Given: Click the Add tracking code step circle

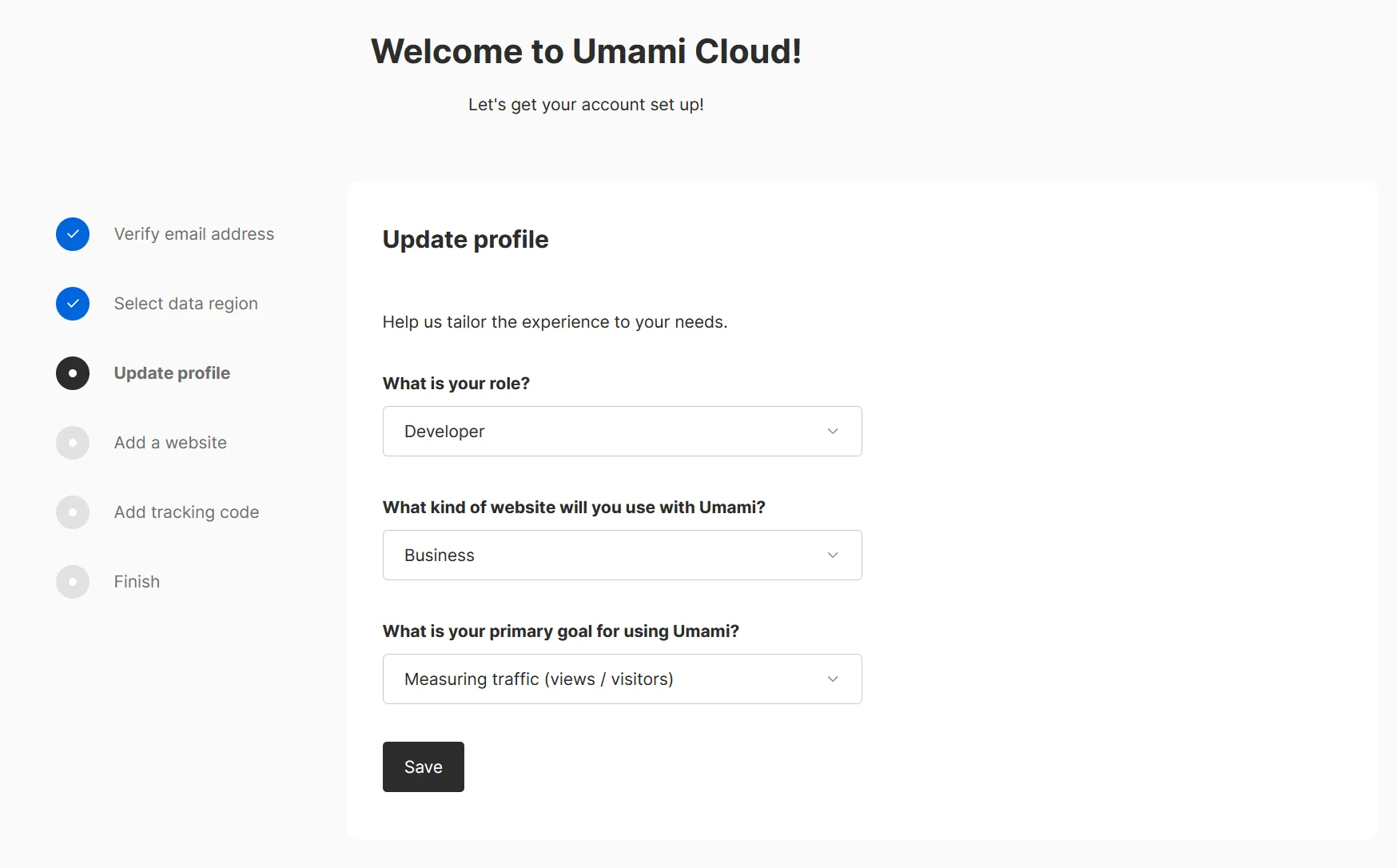Looking at the screenshot, I should pyautogui.click(x=73, y=512).
